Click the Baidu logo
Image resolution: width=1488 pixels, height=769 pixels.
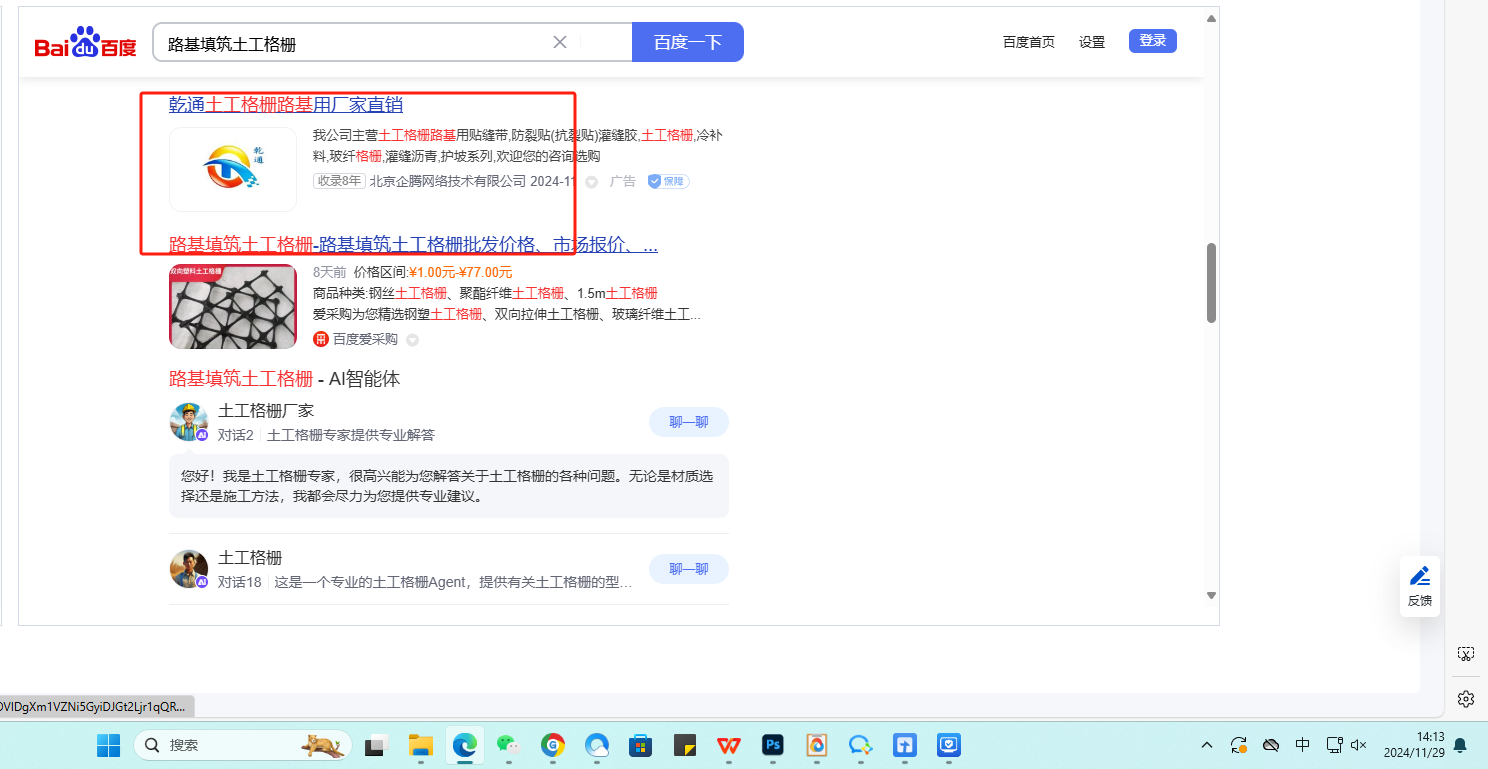[85, 44]
